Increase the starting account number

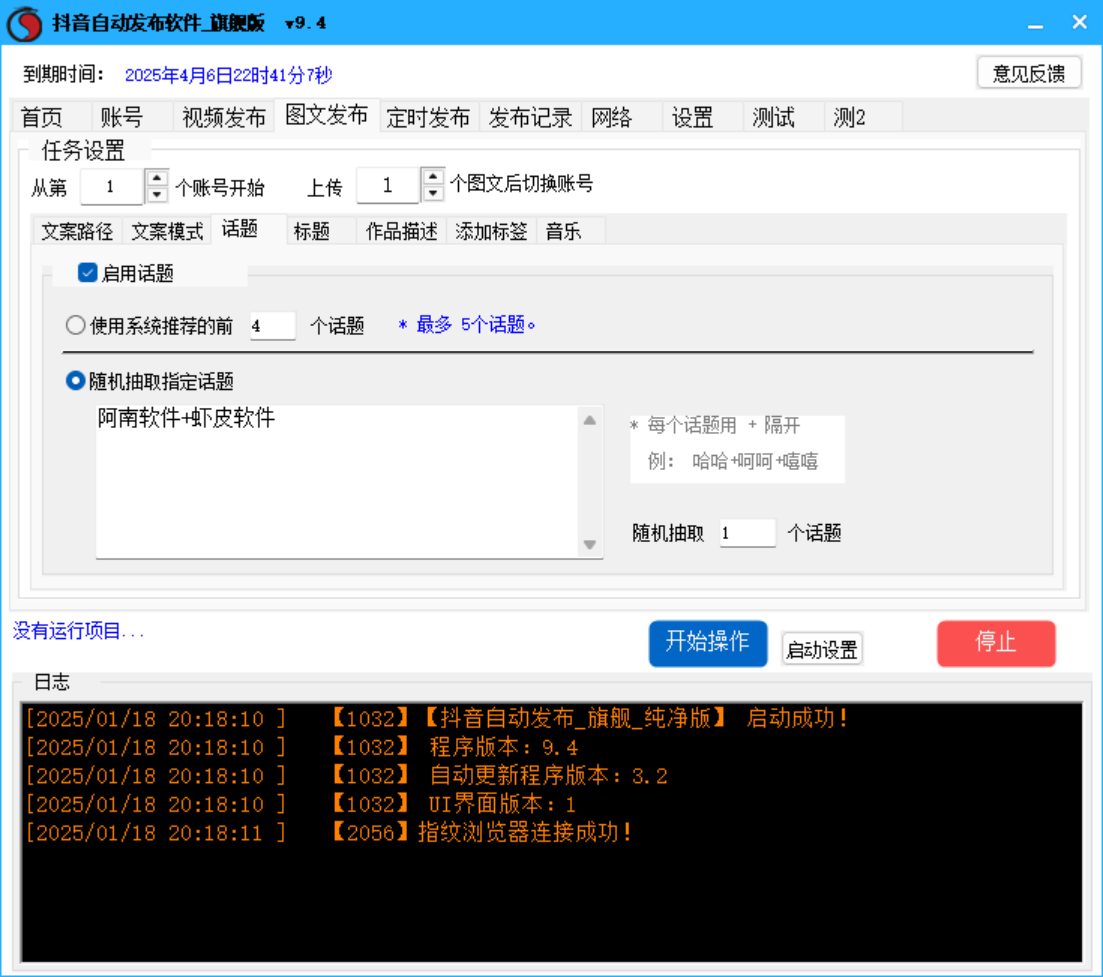tap(157, 179)
